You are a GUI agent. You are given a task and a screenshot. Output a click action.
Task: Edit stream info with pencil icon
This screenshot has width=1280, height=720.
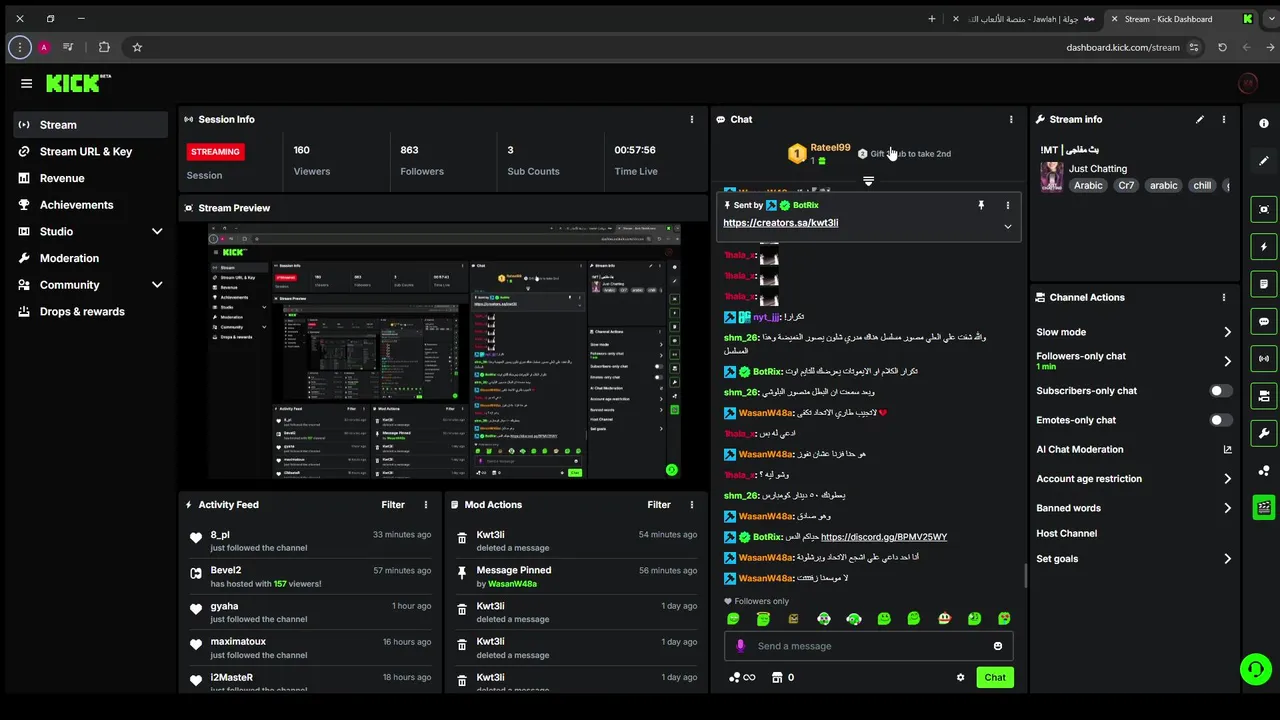[1200, 119]
